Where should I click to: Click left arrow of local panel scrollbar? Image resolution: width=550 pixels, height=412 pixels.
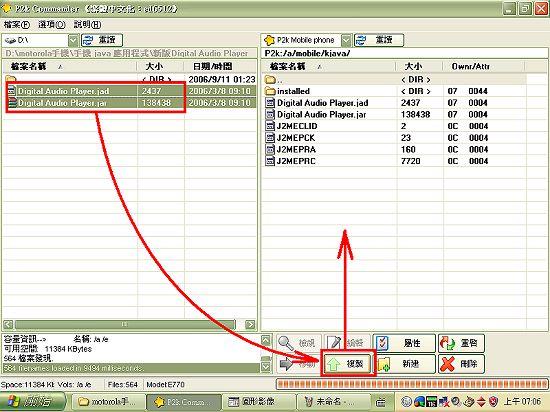click(9, 324)
